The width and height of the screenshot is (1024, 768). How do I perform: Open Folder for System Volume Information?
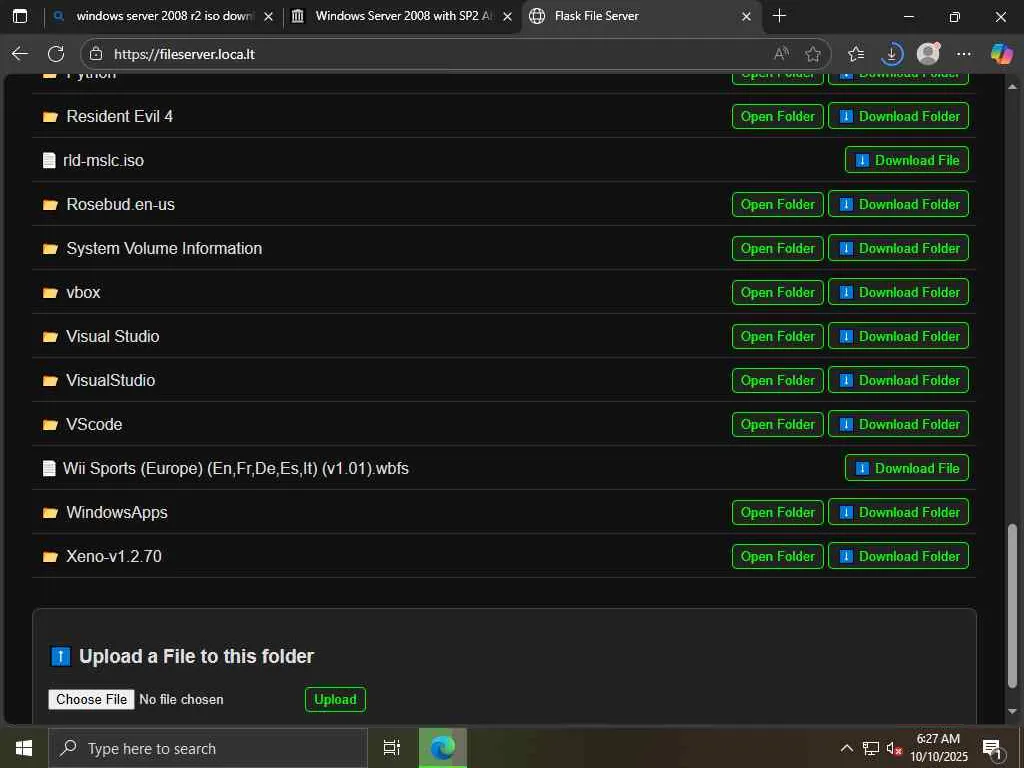tap(777, 248)
